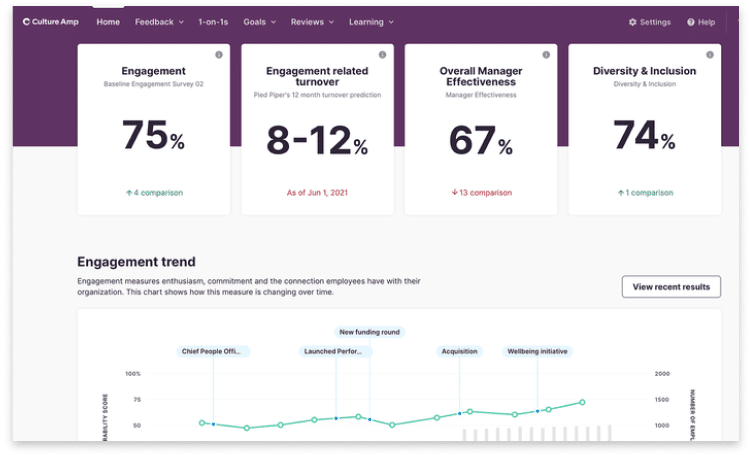749x455 pixels.
Task: Click info icon on Diversity & Inclusion card
Action: (x=709, y=55)
